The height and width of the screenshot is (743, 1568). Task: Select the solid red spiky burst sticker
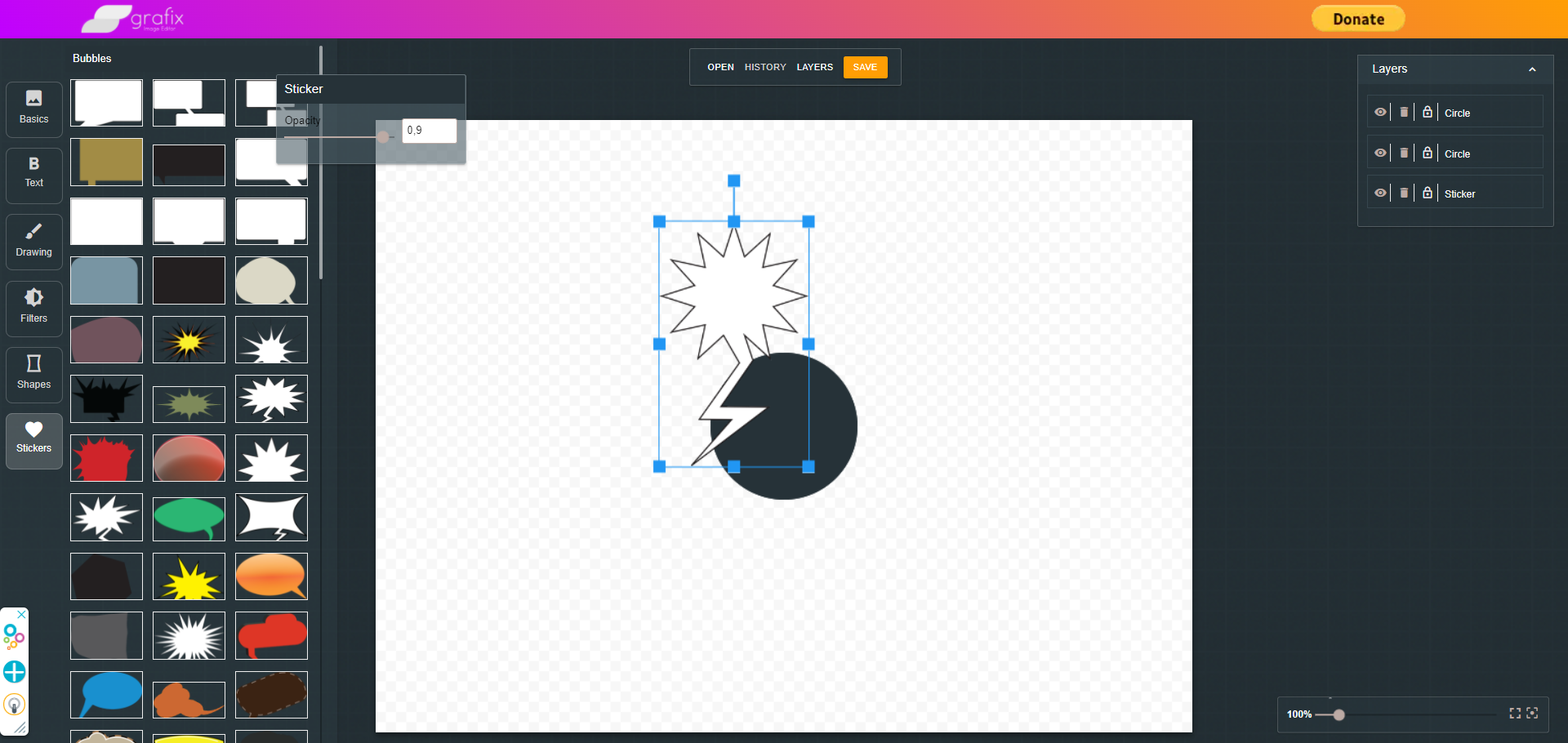click(107, 458)
